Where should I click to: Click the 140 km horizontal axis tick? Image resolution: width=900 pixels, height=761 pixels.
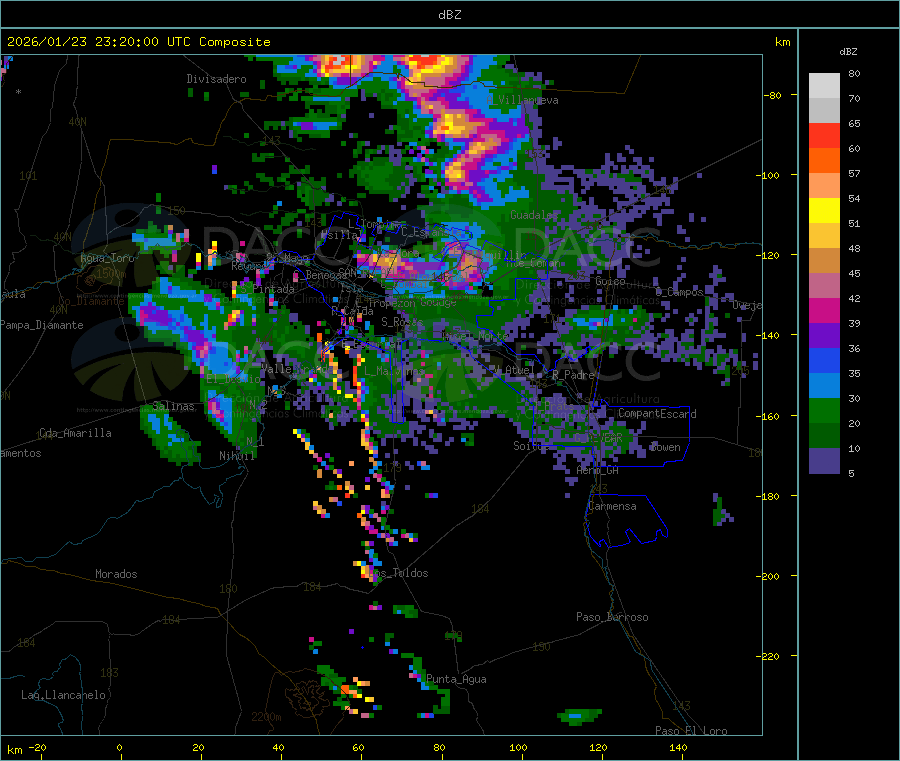coord(678,747)
